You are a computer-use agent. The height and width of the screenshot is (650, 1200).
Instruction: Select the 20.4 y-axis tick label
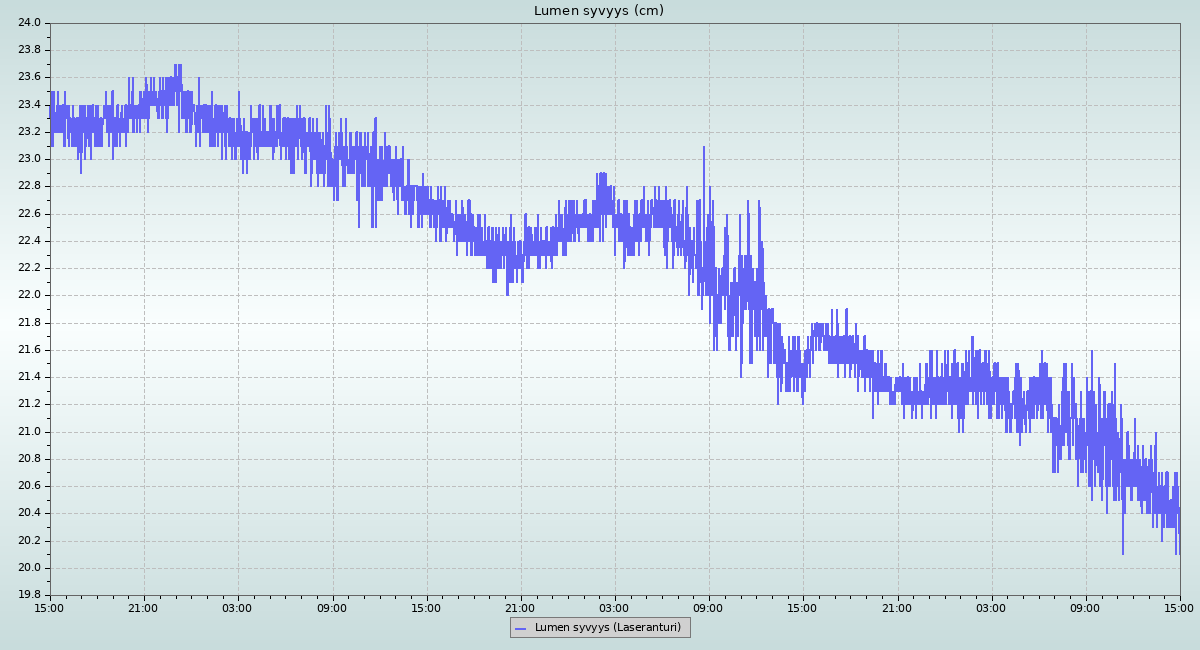click(29, 513)
